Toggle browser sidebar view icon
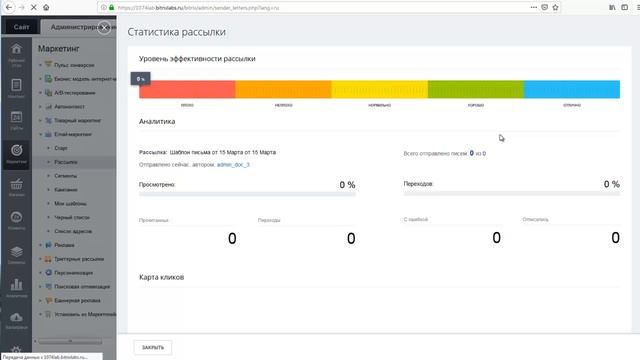The image size is (640, 360). [x=624, y=7]
